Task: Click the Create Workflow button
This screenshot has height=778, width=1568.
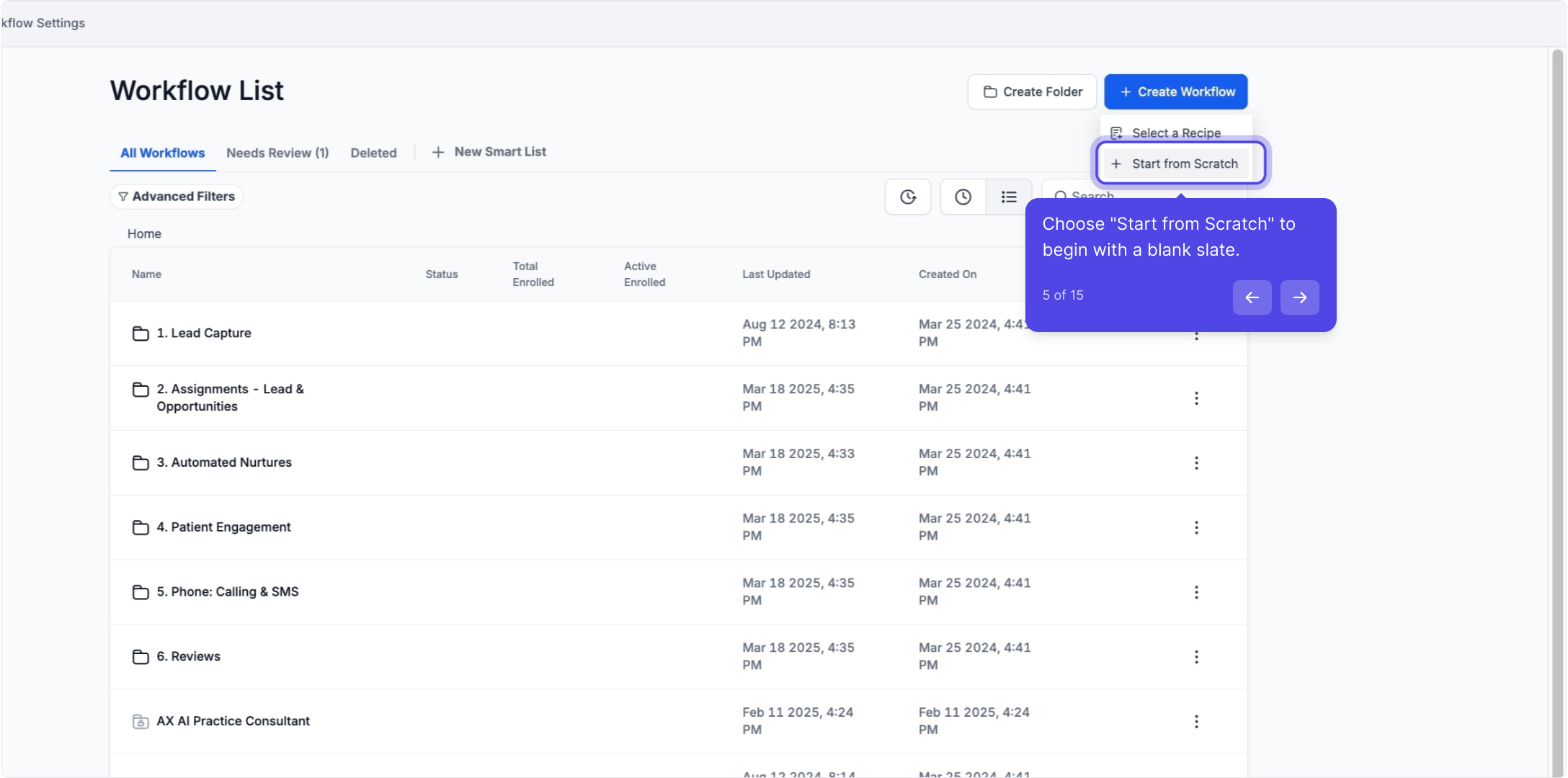Action: click(1175, 91)
